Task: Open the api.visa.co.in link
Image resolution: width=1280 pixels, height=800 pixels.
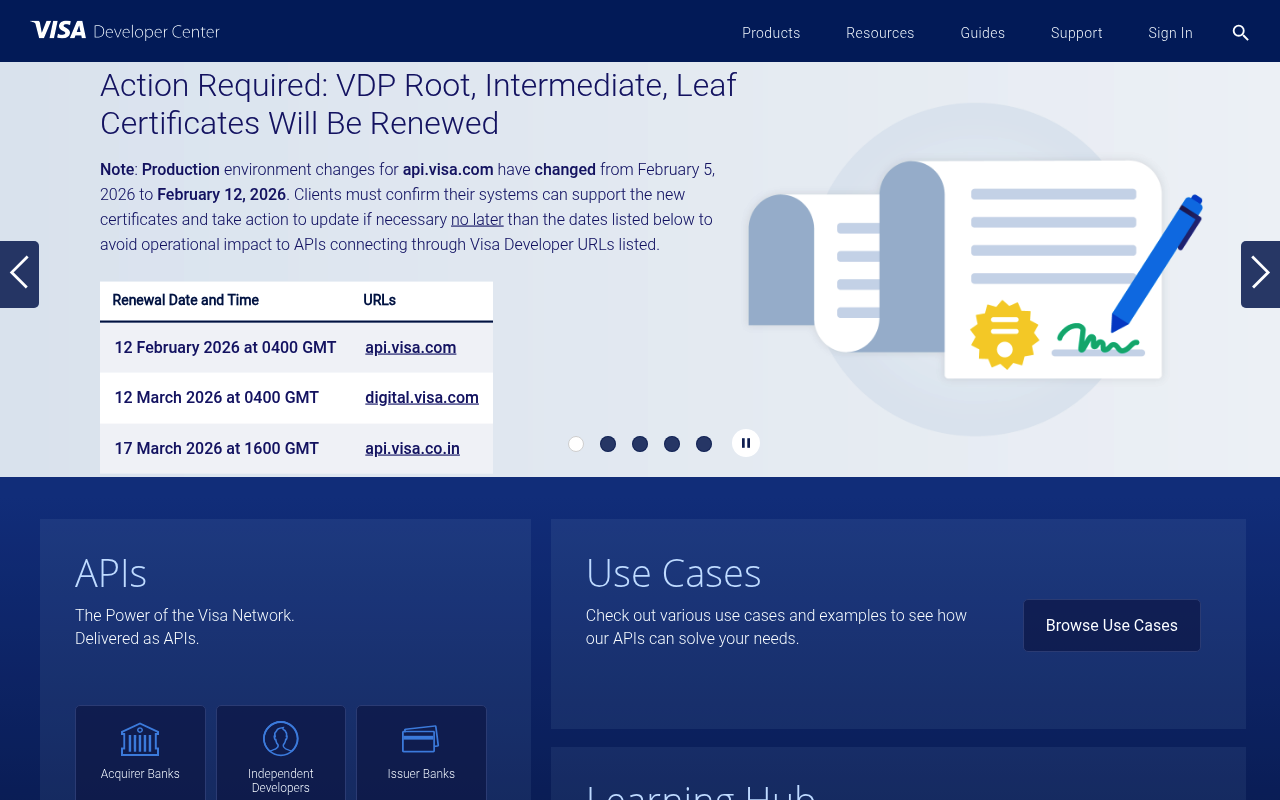Action: tap(412, 448)
